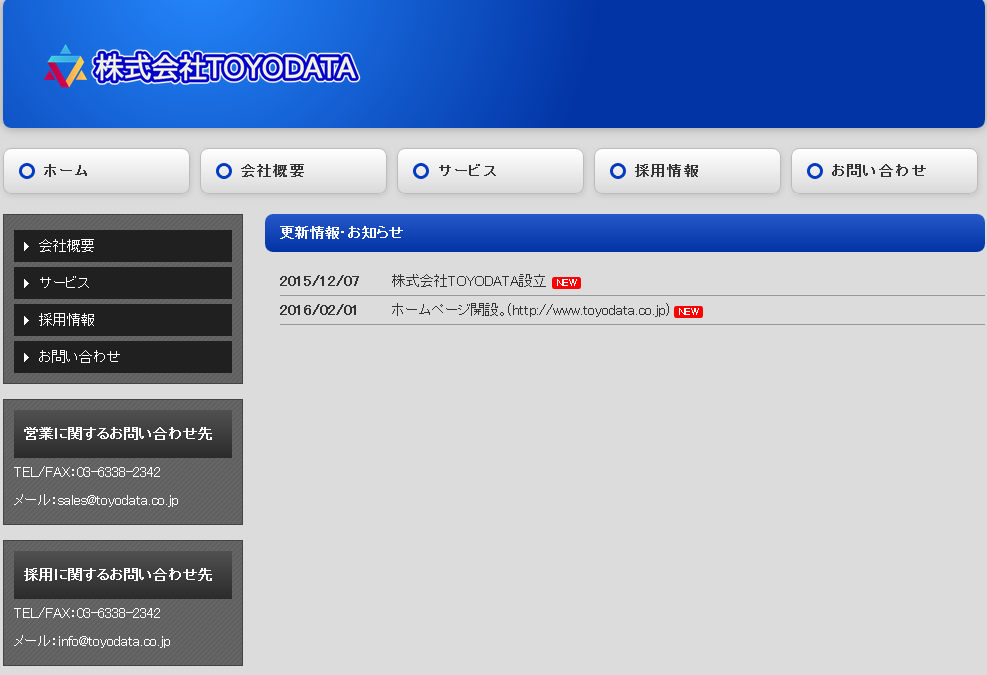This screenshot has width=987, height=675.
Task: Click the circle icon beside top 採用情報
Action: click(618, 171)
